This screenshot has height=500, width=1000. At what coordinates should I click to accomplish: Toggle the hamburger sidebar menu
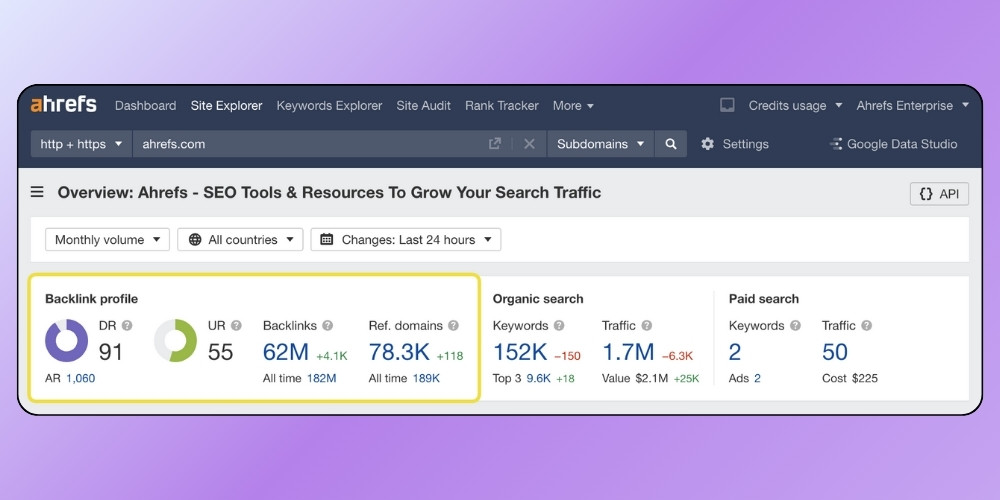point(38,192)
